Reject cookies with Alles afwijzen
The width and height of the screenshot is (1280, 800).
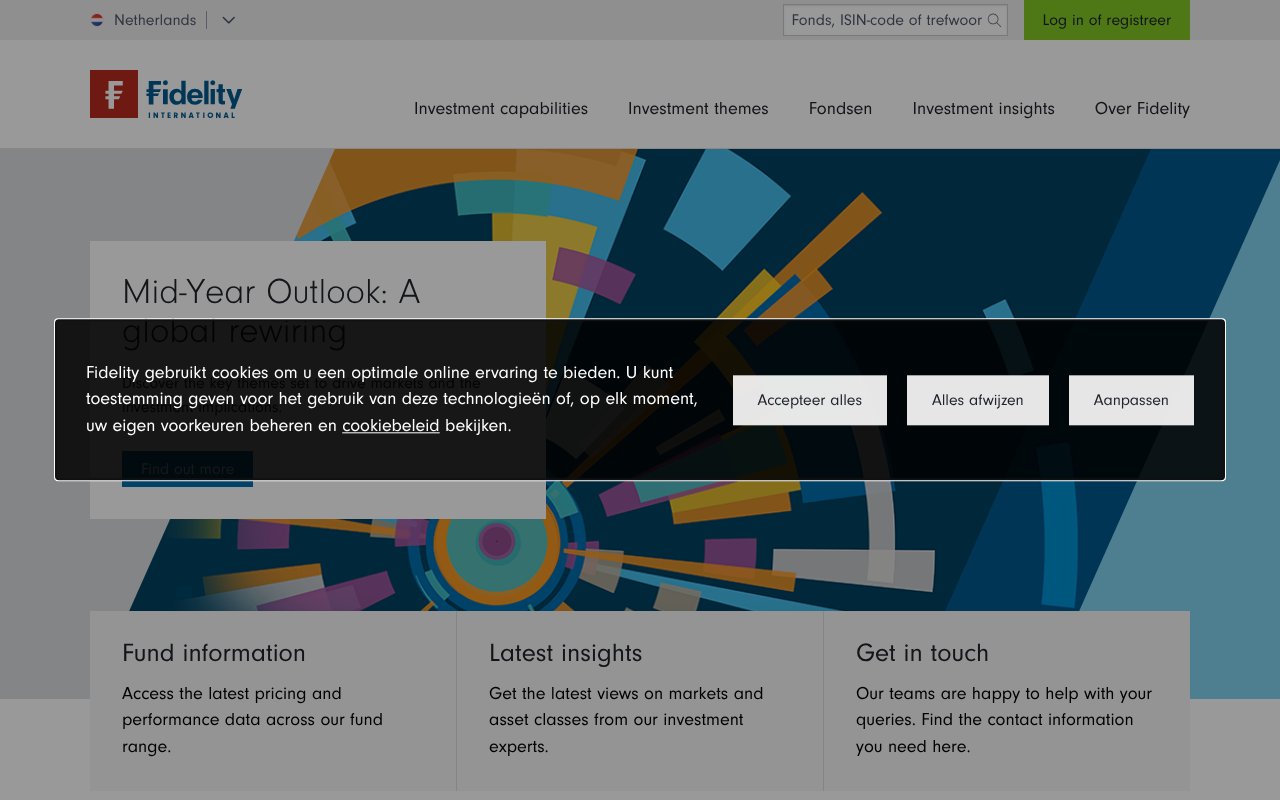977,399
